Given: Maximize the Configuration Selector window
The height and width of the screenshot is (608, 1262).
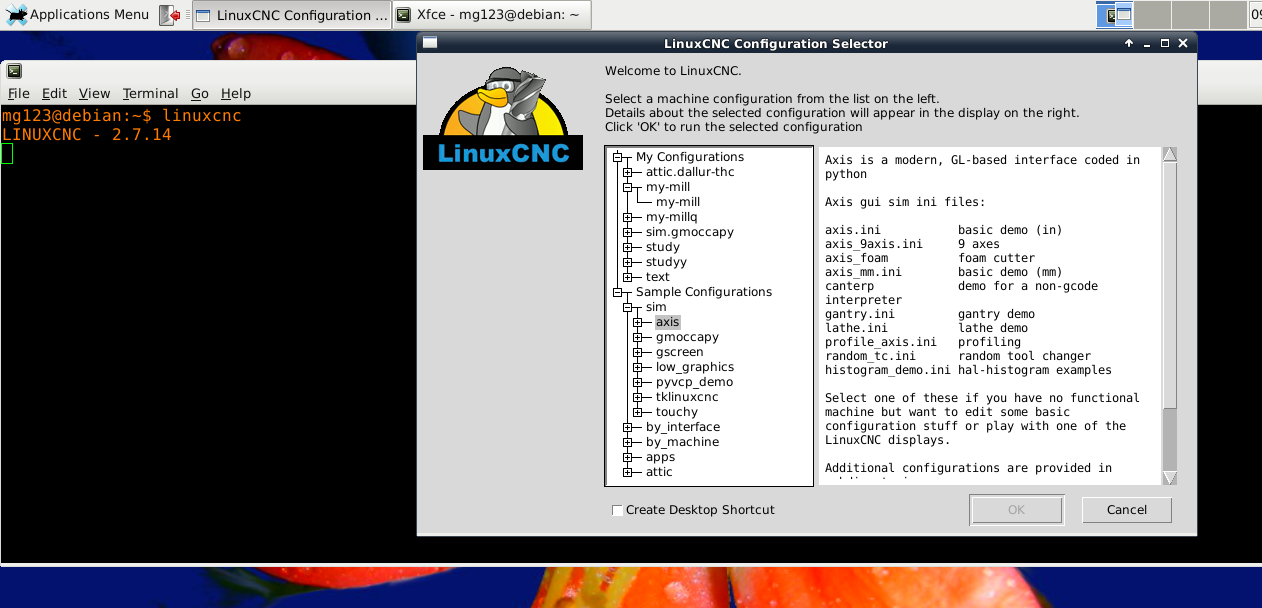Looking at the screenshot, I should [x=1165, y=43].
